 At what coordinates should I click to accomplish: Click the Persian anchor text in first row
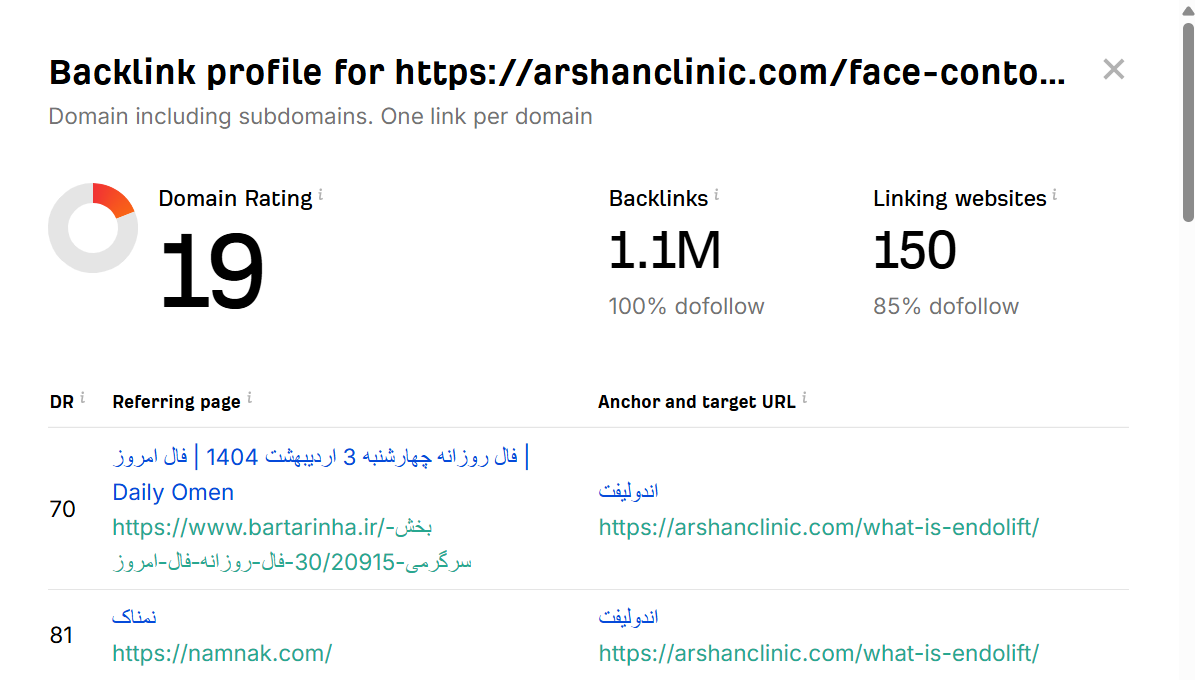[x=628, y=490]
